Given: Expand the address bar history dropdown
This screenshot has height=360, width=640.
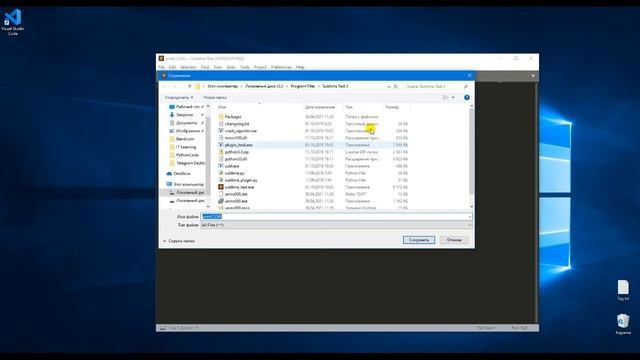Looking at the screenshot, I should point(388,86).
